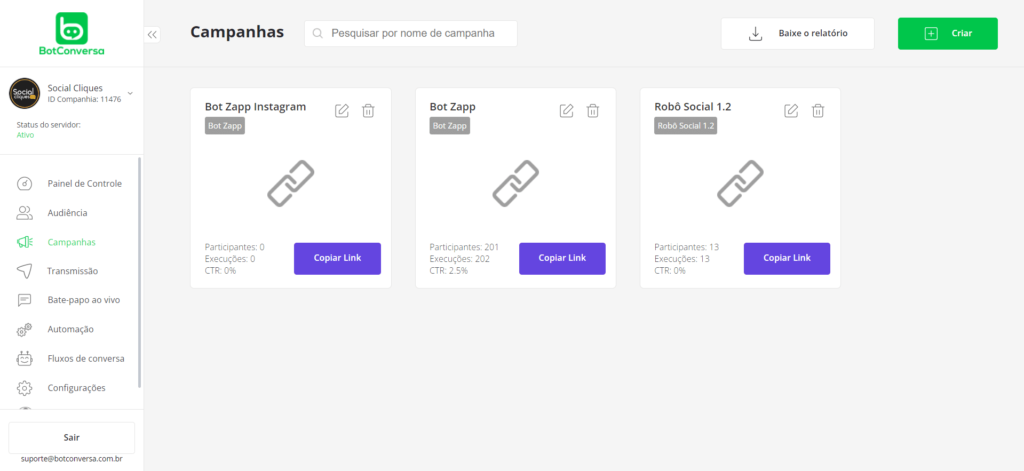Click the sidebar vertical scrollbar
Viewport: 1024px width, 471px height.
140,270
